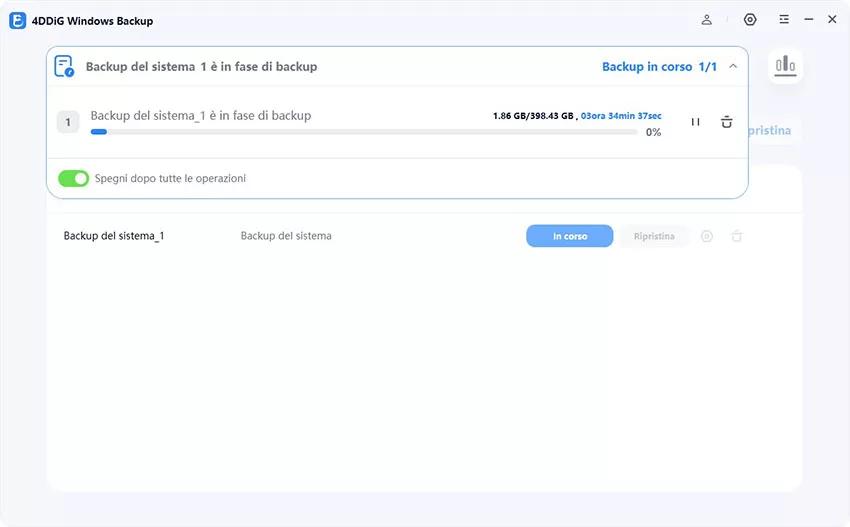The width and height of the screenshot is (850, 527).
Task: Close the 4DDiG Windows Backup window
Action: (x=832, y=20)
